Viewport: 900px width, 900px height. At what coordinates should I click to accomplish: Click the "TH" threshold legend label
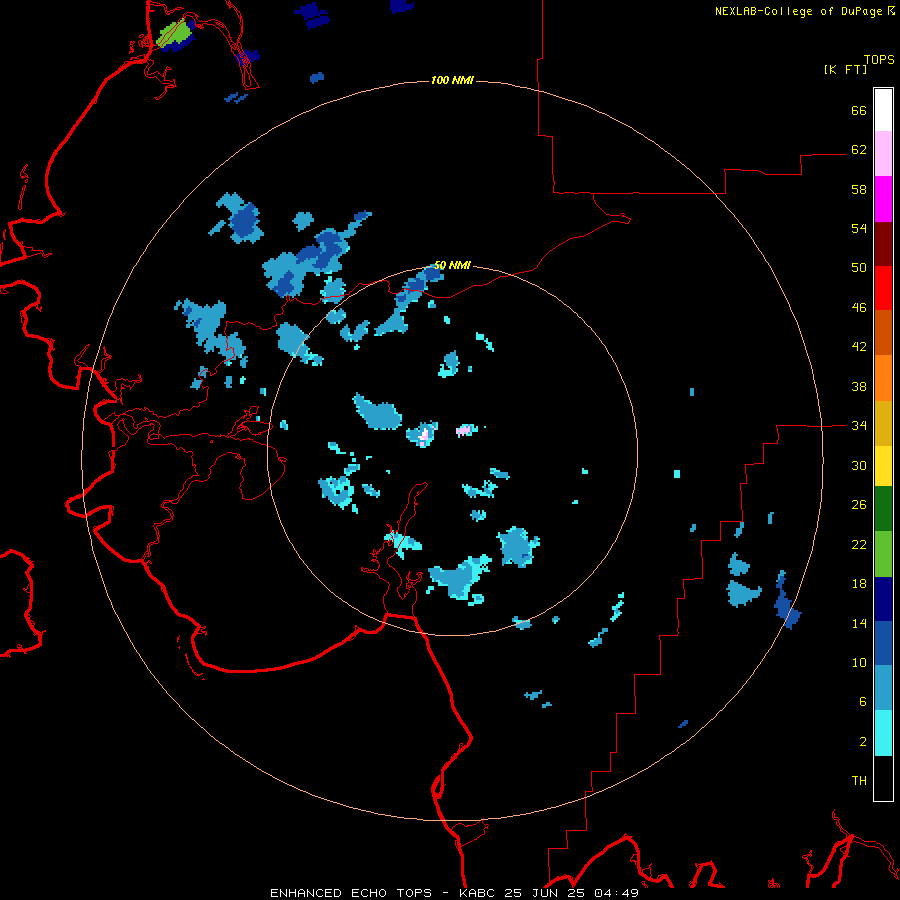click(x=859, y=780)
